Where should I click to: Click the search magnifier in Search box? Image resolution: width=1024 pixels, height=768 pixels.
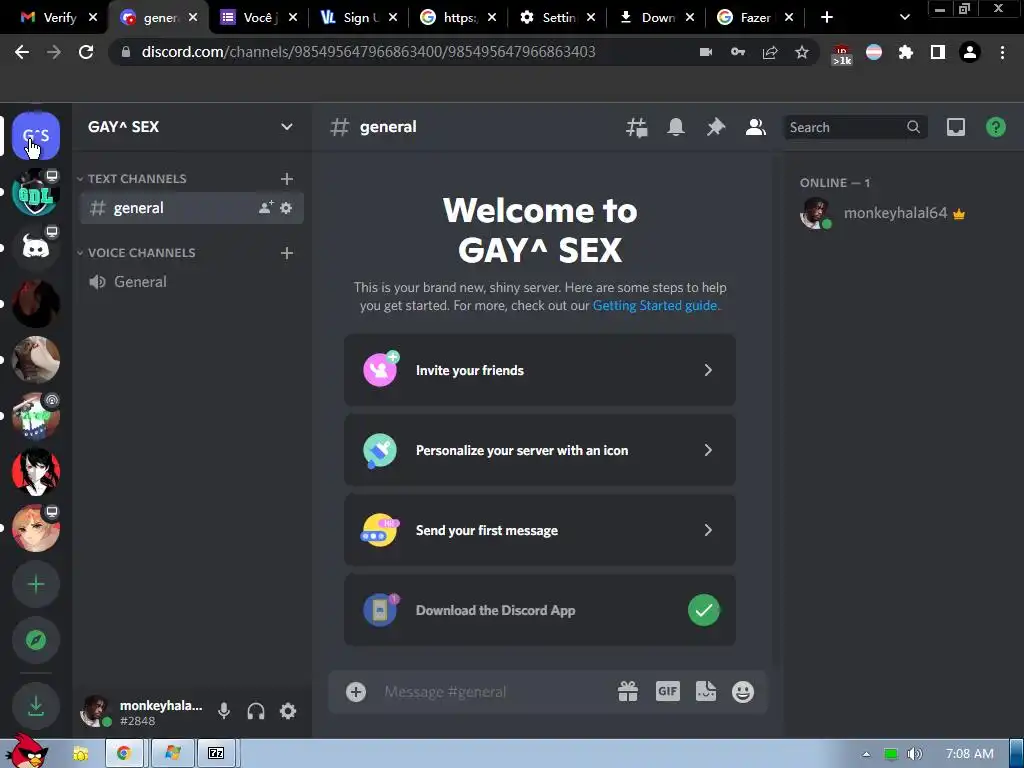click(x=914, y=127)
